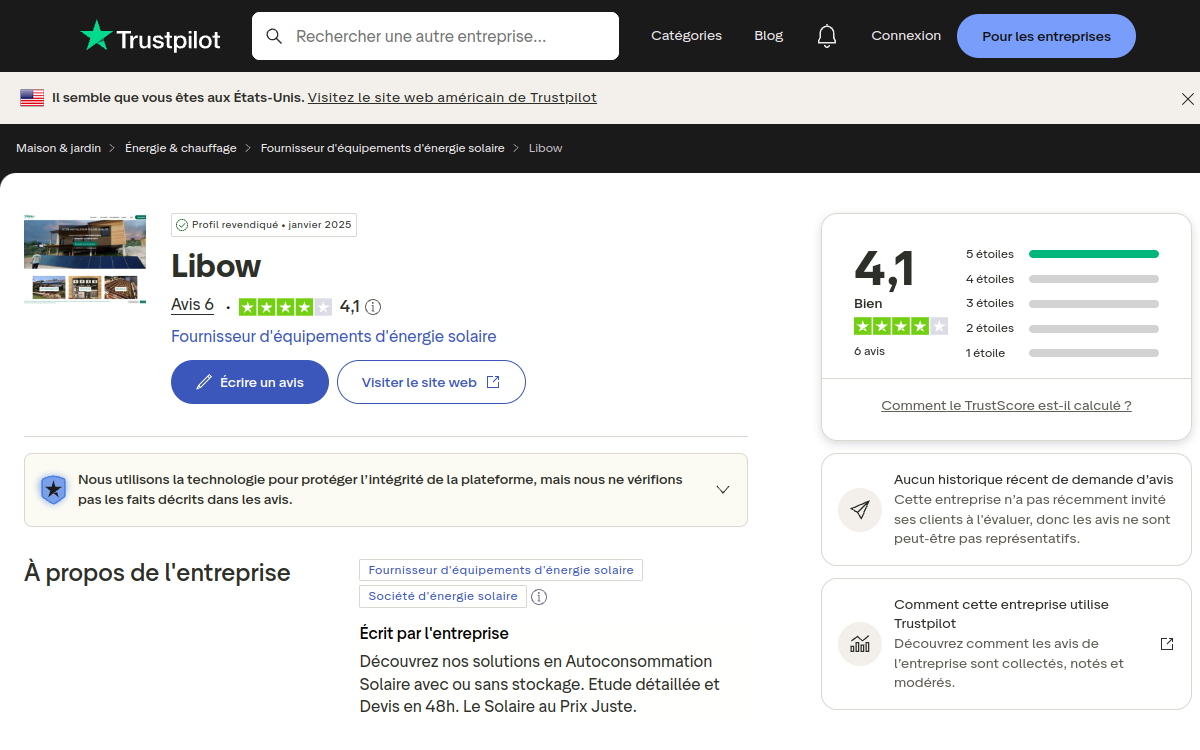Dismiss the US site banner

point(1187,99)
